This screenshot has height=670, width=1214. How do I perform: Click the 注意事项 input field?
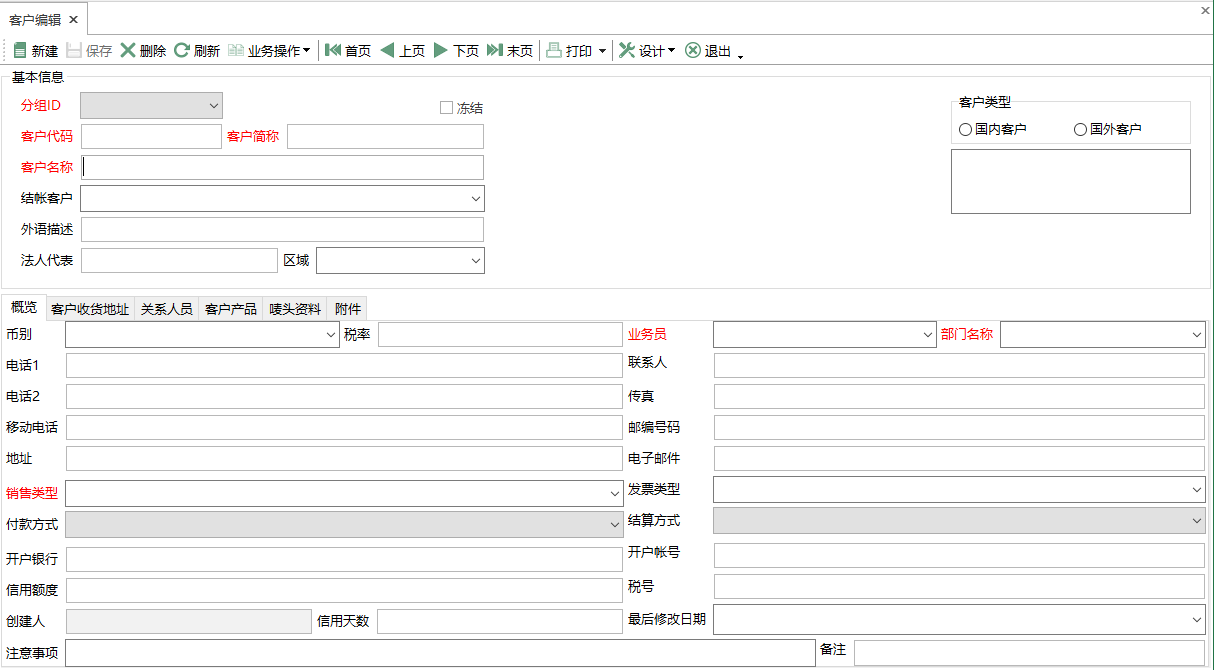coord(441,652)
